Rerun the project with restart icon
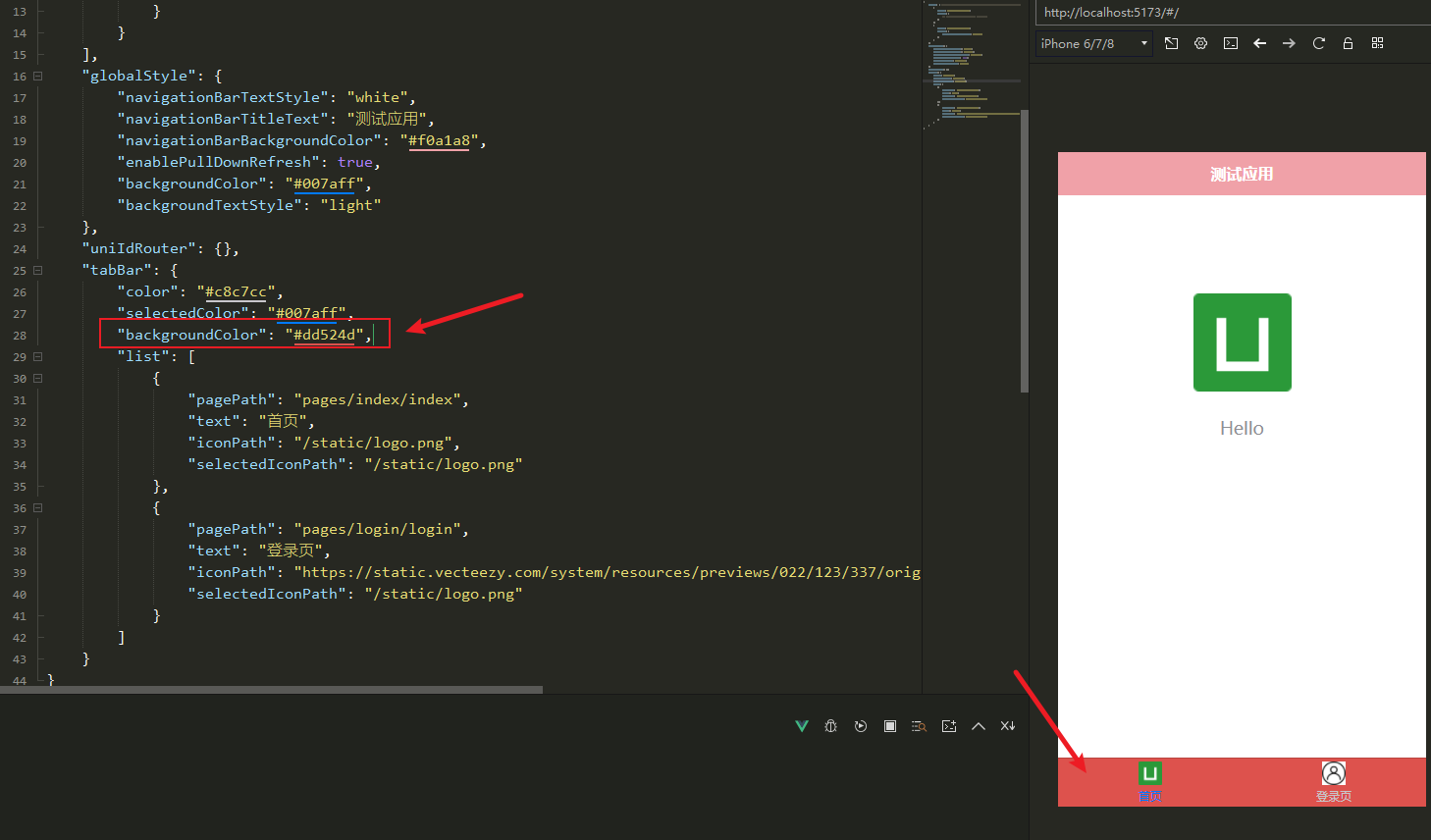 (861, 726)
